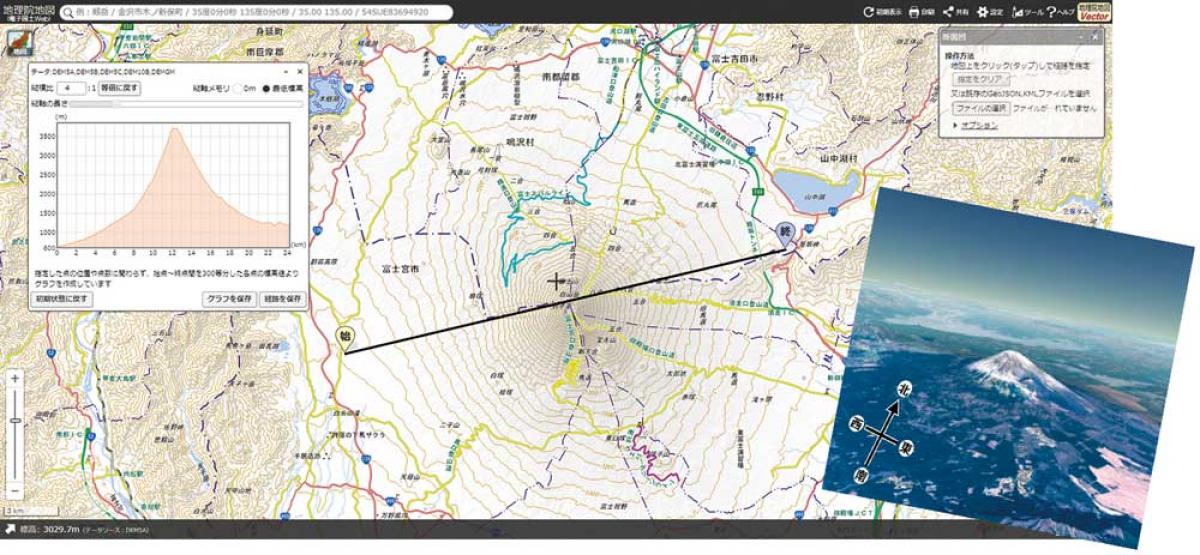Click the データ:DEM5A source text line

click(x=103, y=73)
